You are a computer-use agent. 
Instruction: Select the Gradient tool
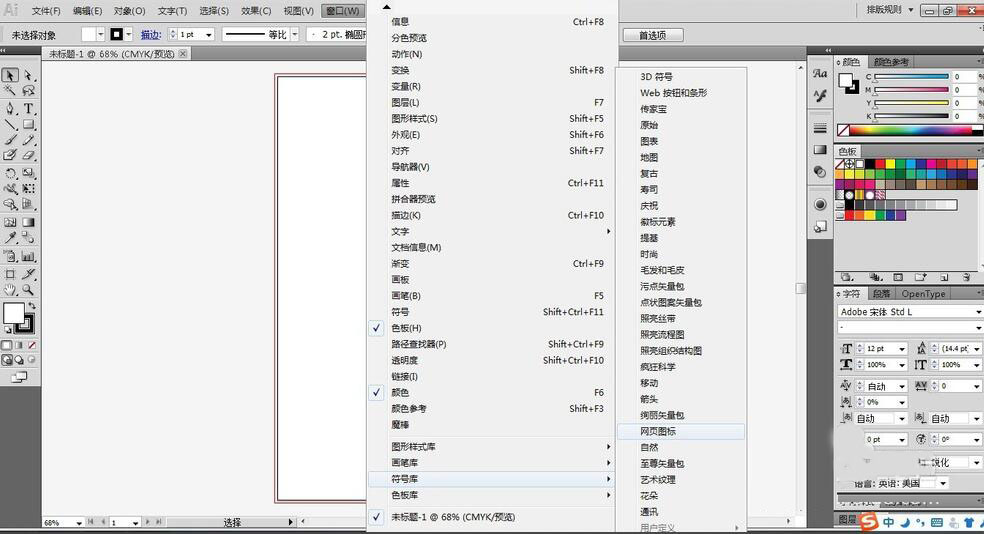[x=28, y=222]
